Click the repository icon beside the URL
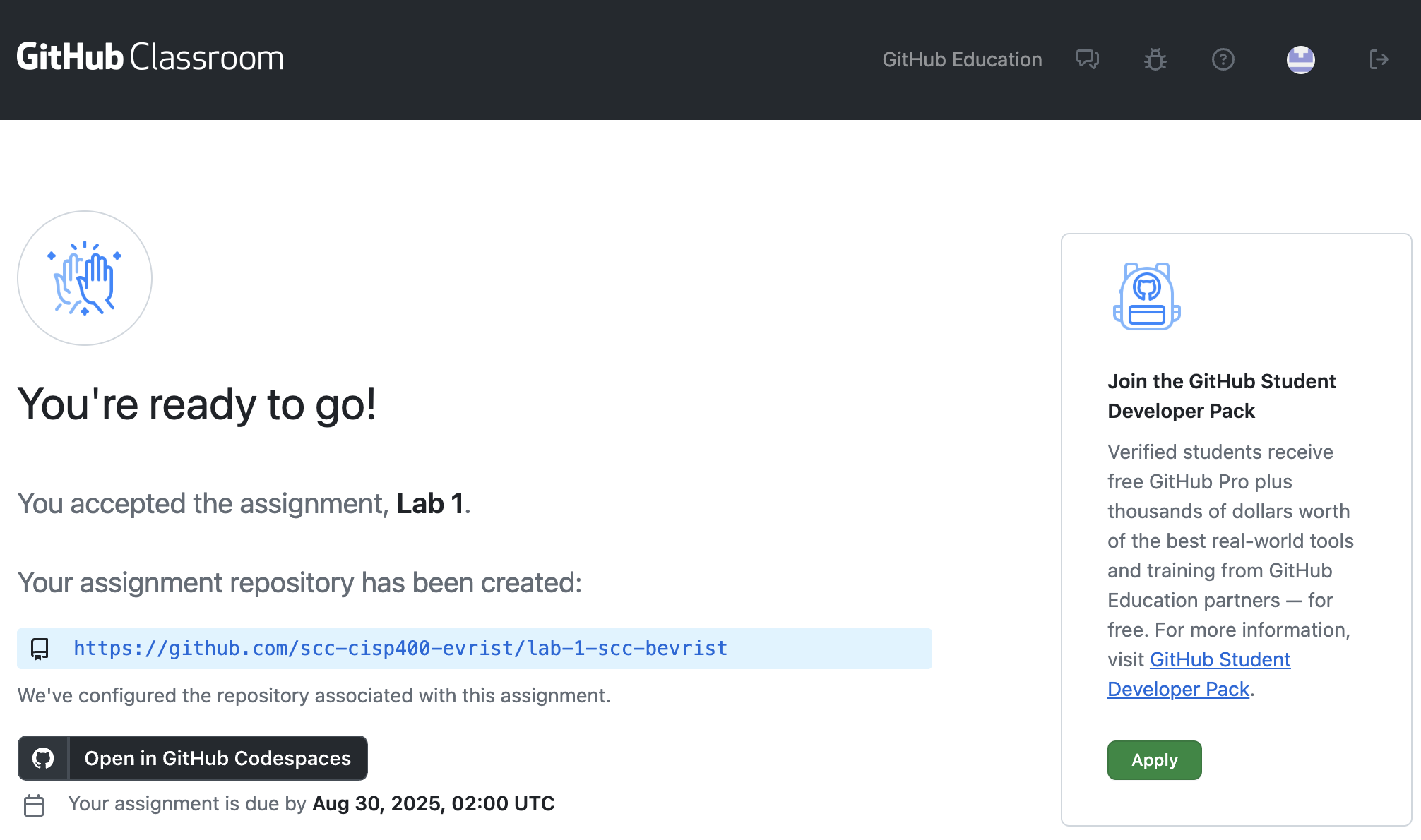The image size is (1421, 840). coord(40,649)
